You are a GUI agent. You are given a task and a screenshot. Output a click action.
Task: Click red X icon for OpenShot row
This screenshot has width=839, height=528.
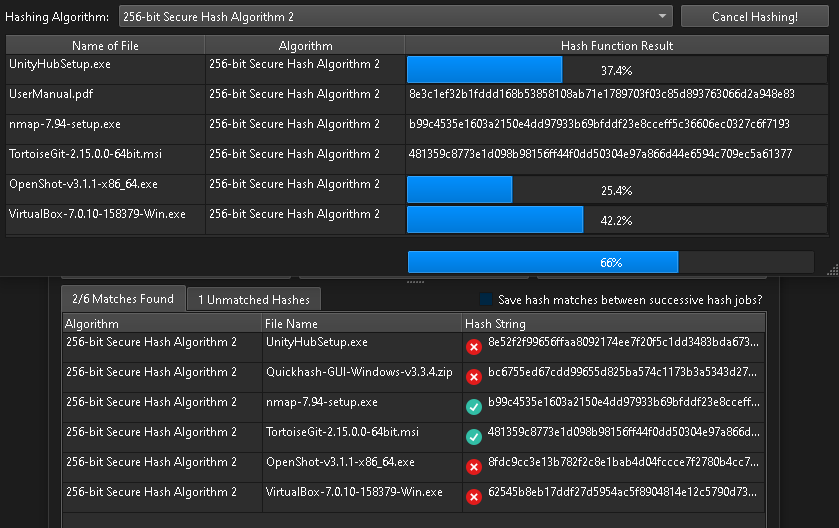(x=474, y=467)
